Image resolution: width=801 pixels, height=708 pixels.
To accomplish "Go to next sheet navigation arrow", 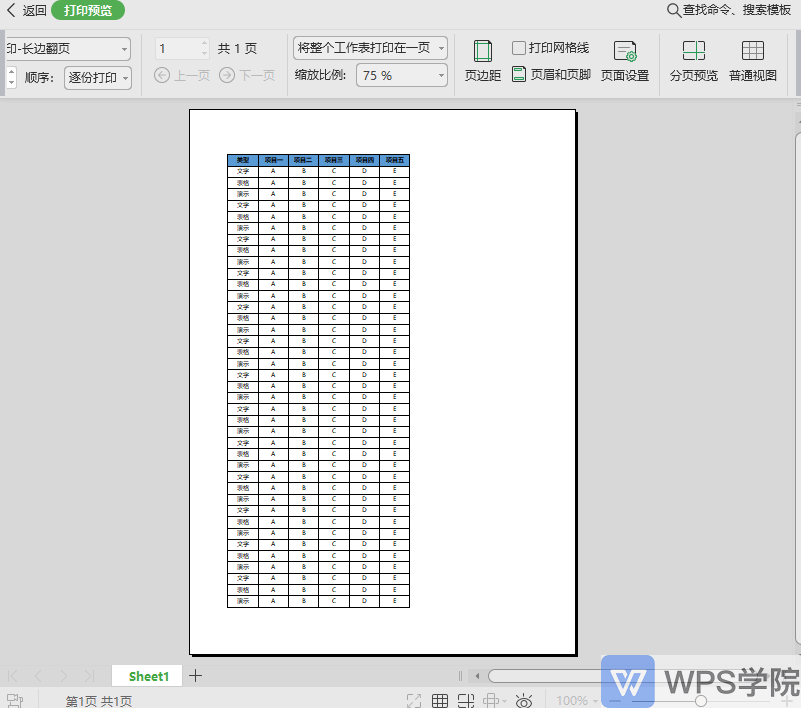I will (64, 676).
